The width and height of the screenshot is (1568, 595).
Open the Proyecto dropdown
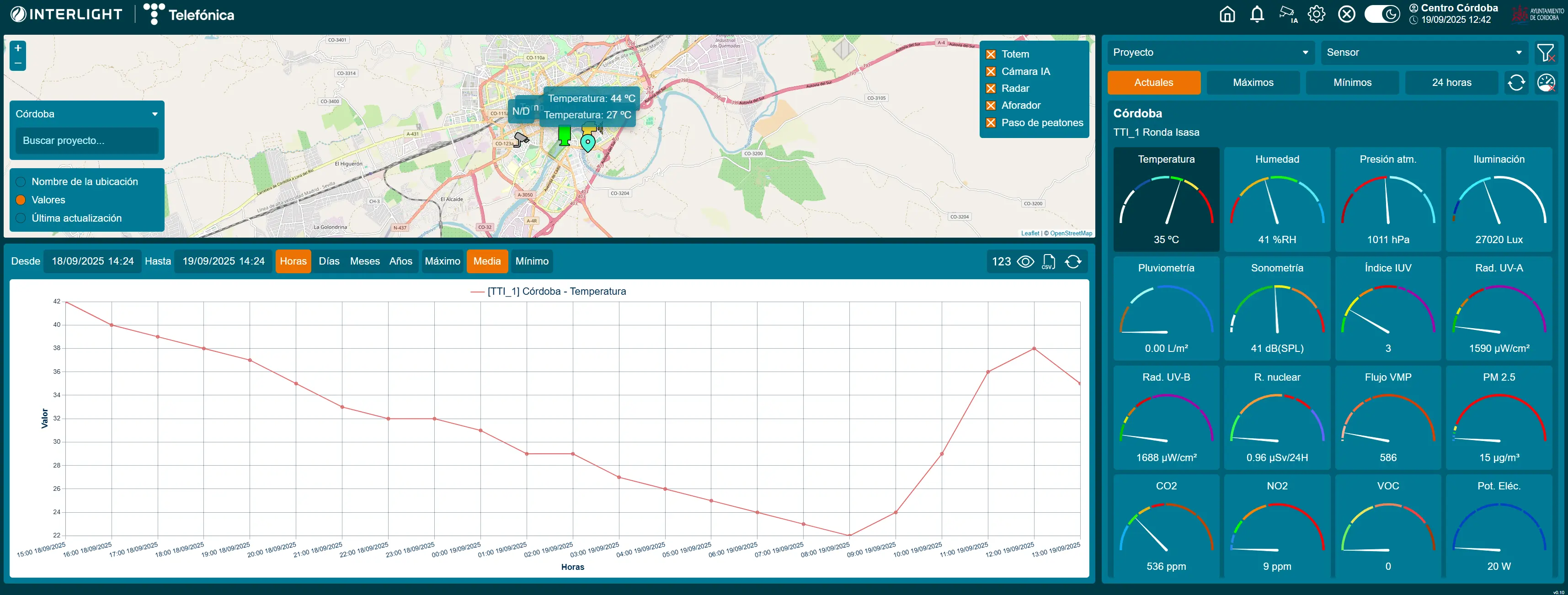[x=1210, y=53]
